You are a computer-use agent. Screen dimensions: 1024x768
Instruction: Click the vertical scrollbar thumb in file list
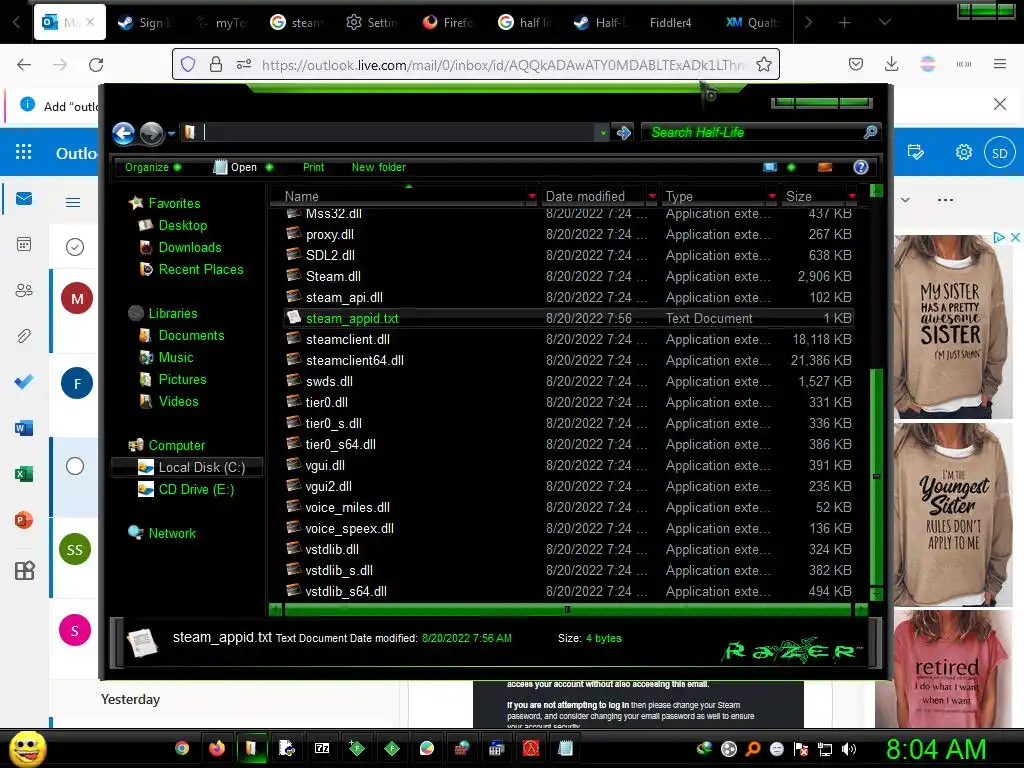(x=876, y=477)
